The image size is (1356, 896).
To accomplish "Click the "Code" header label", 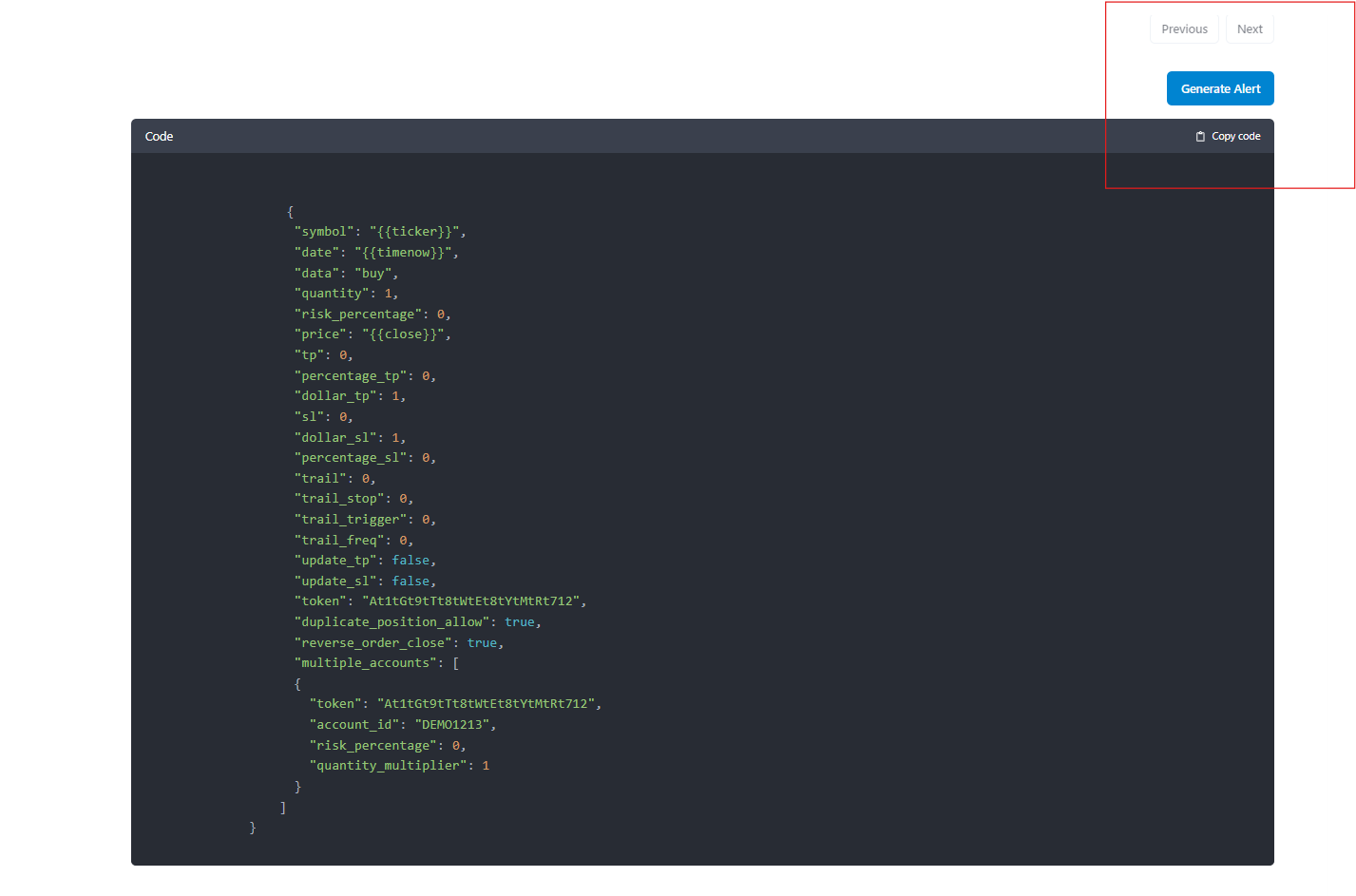I will (x=159, y=136).
